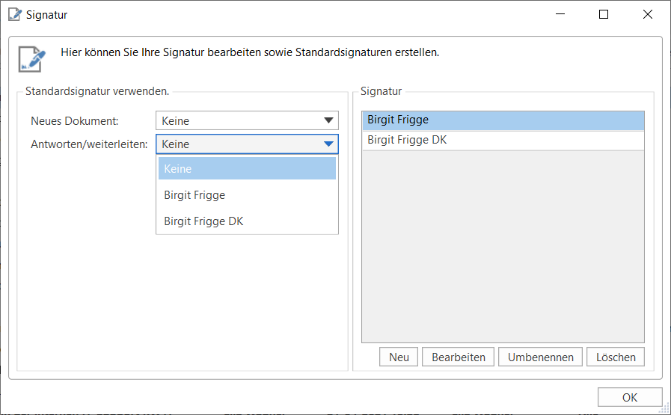The width and height of the screenshot is (671, 415).
Task: Choose Keine from the open dropdown list
Action: [247, 169]
